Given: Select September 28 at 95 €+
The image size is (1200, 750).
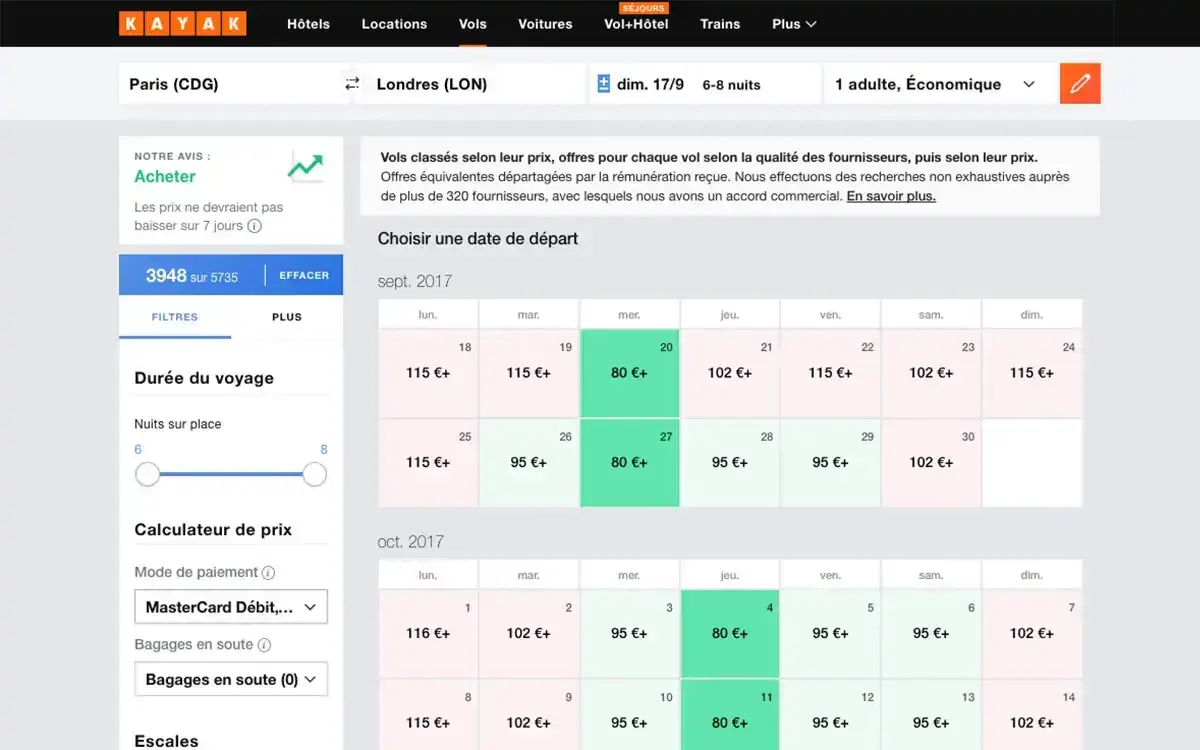Looking at the screenshot, I should (730, 462).
